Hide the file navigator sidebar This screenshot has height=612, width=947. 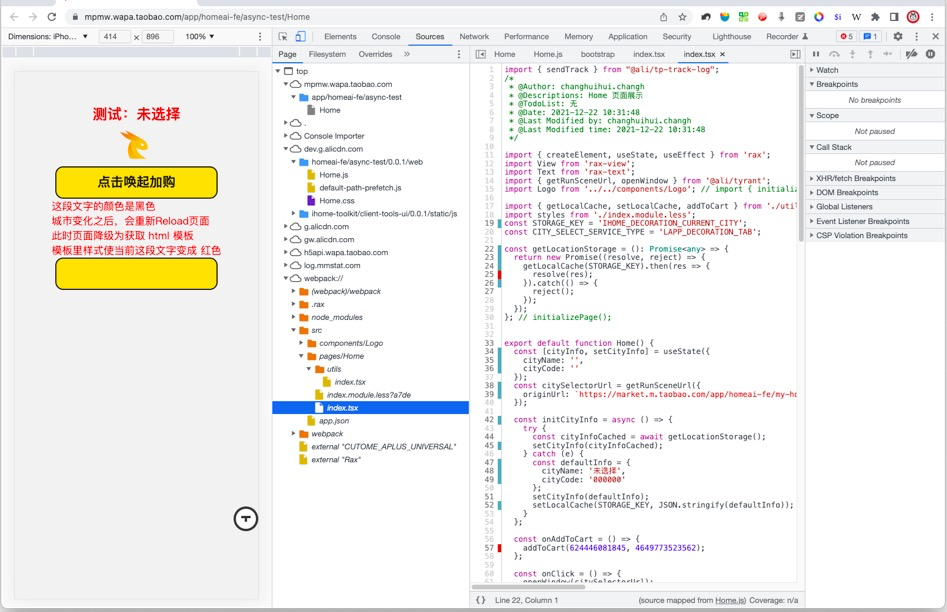click(x=481, y=54)
